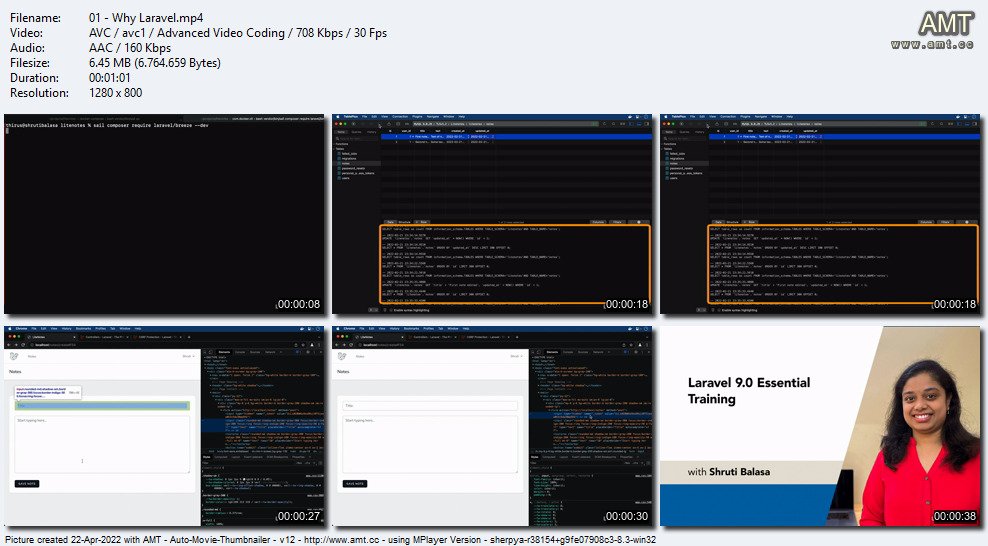The width and height of the screenshot is (988, 546).
Task: Click the 'Start typing here' textarea in 00:00:27 frame
Action: point(102,444)
